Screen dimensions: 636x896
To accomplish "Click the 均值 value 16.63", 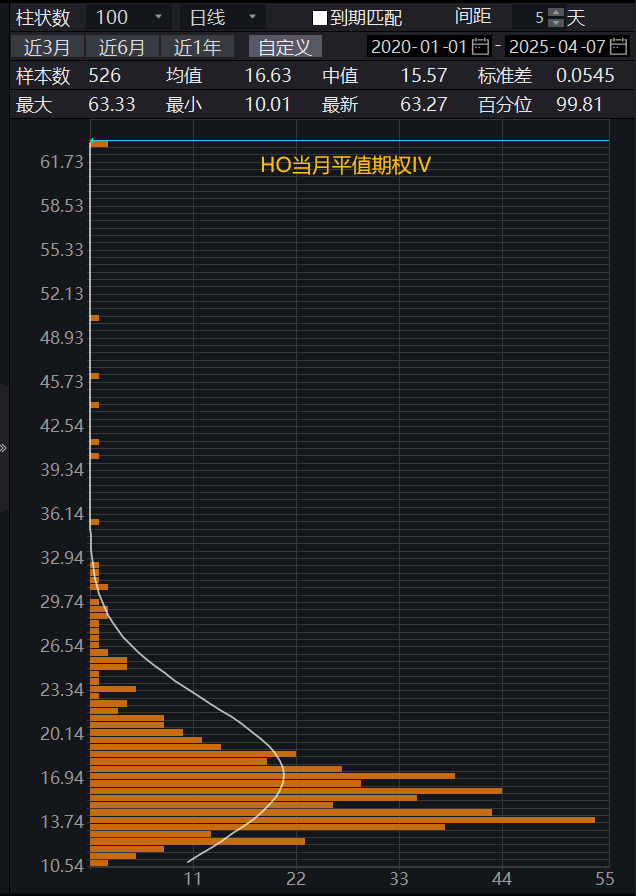I will coord(268,75).
